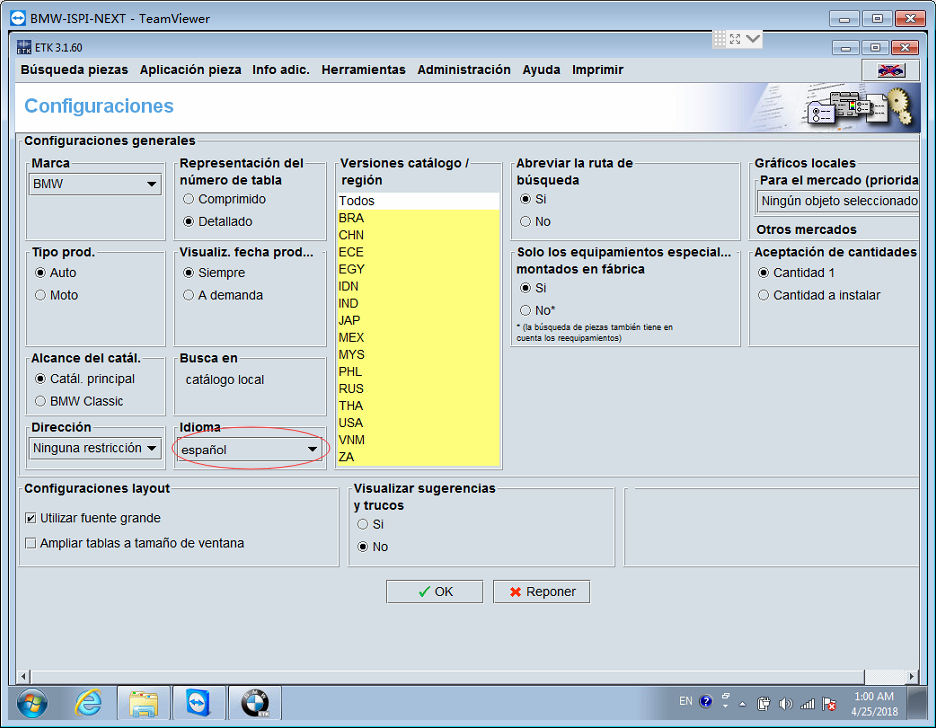This screenshot has height=728, width=936.
Task: Click the Reponer reset button
Action: pos(541,592)
